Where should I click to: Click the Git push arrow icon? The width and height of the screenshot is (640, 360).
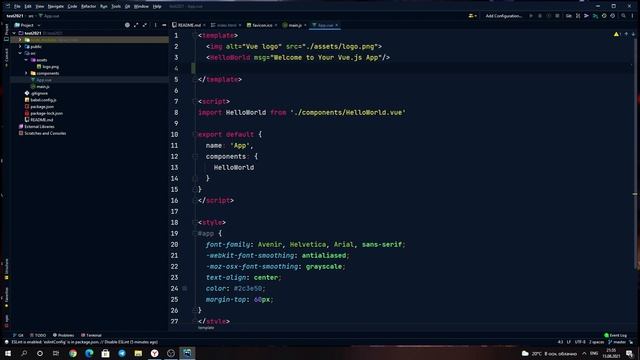[x=587, y=16]
